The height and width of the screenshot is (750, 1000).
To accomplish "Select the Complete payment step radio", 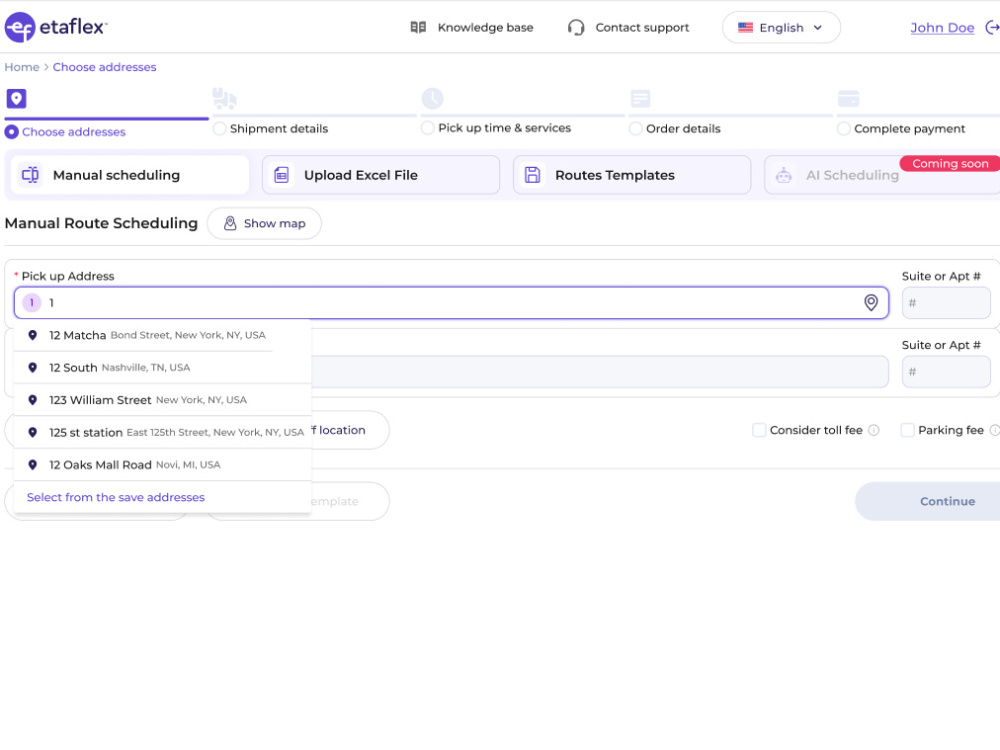I will pyautogui.click(x=843, y=129).
